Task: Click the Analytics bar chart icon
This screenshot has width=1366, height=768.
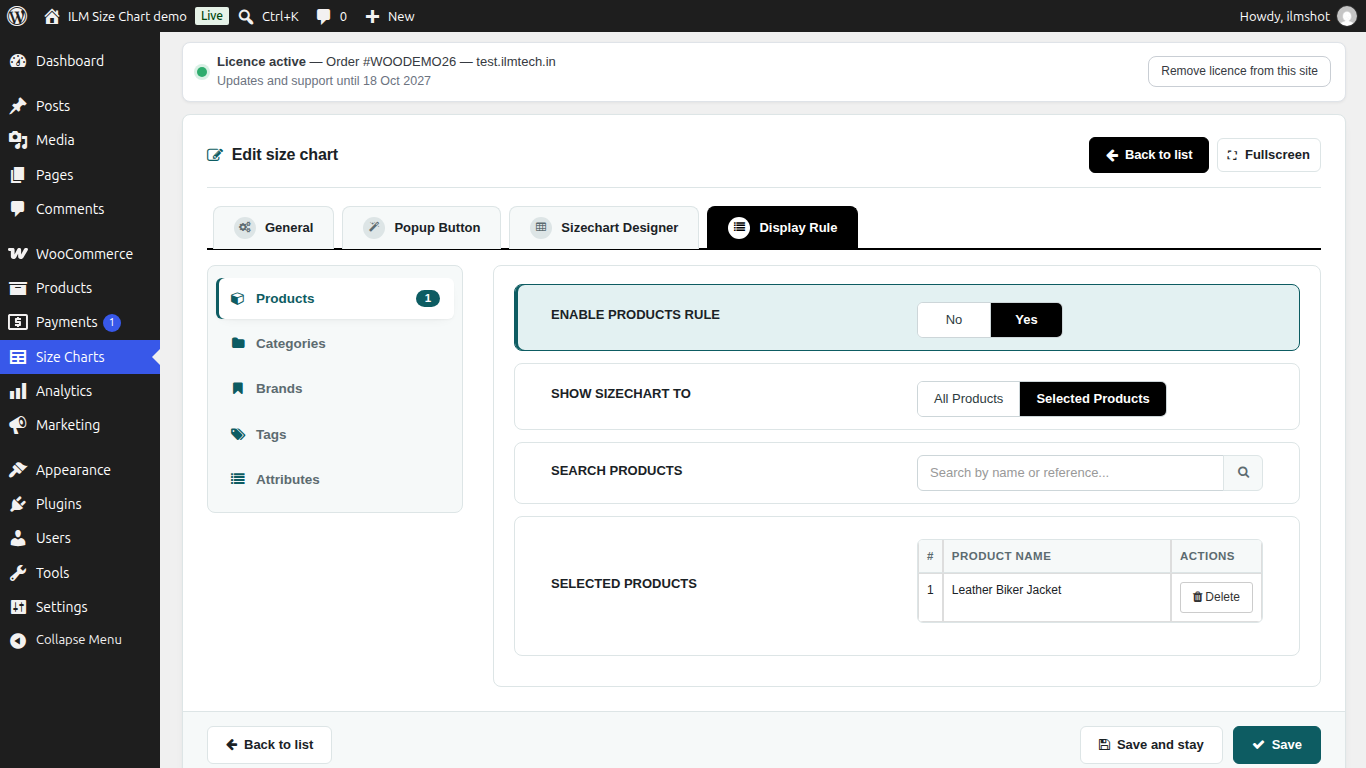Action: coord(18,391)
